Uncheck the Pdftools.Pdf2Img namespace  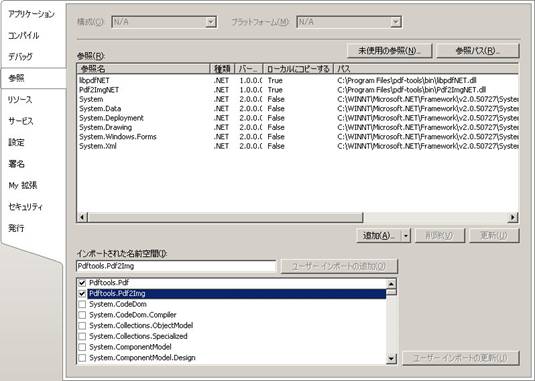[82, 294]
